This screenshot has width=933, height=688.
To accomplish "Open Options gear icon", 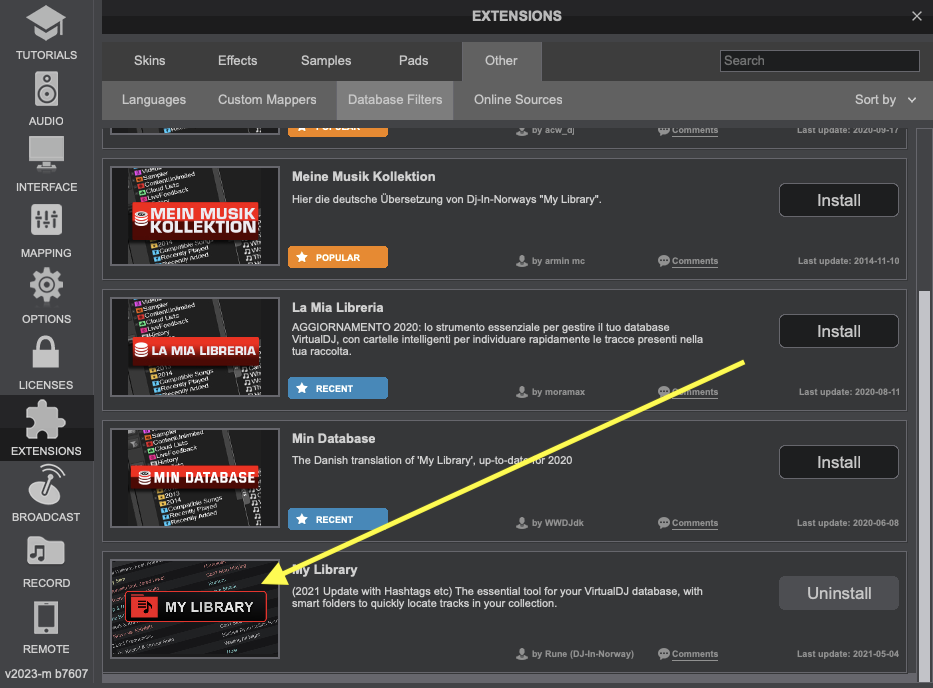I will [46, 287].
